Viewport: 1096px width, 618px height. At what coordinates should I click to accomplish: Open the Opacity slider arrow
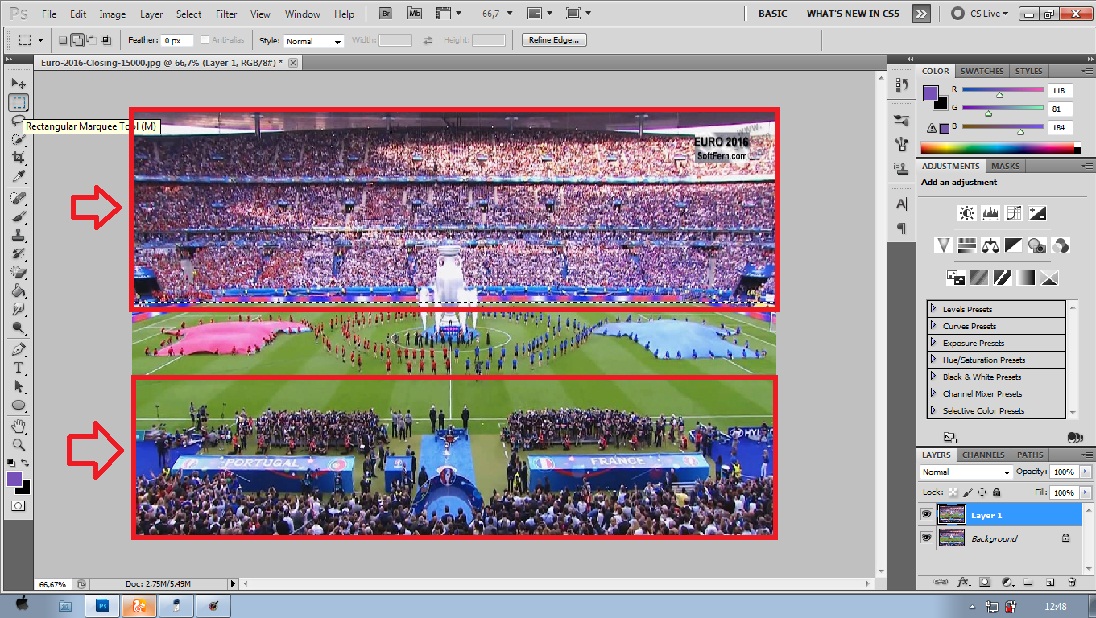(x=1086, y=472)
